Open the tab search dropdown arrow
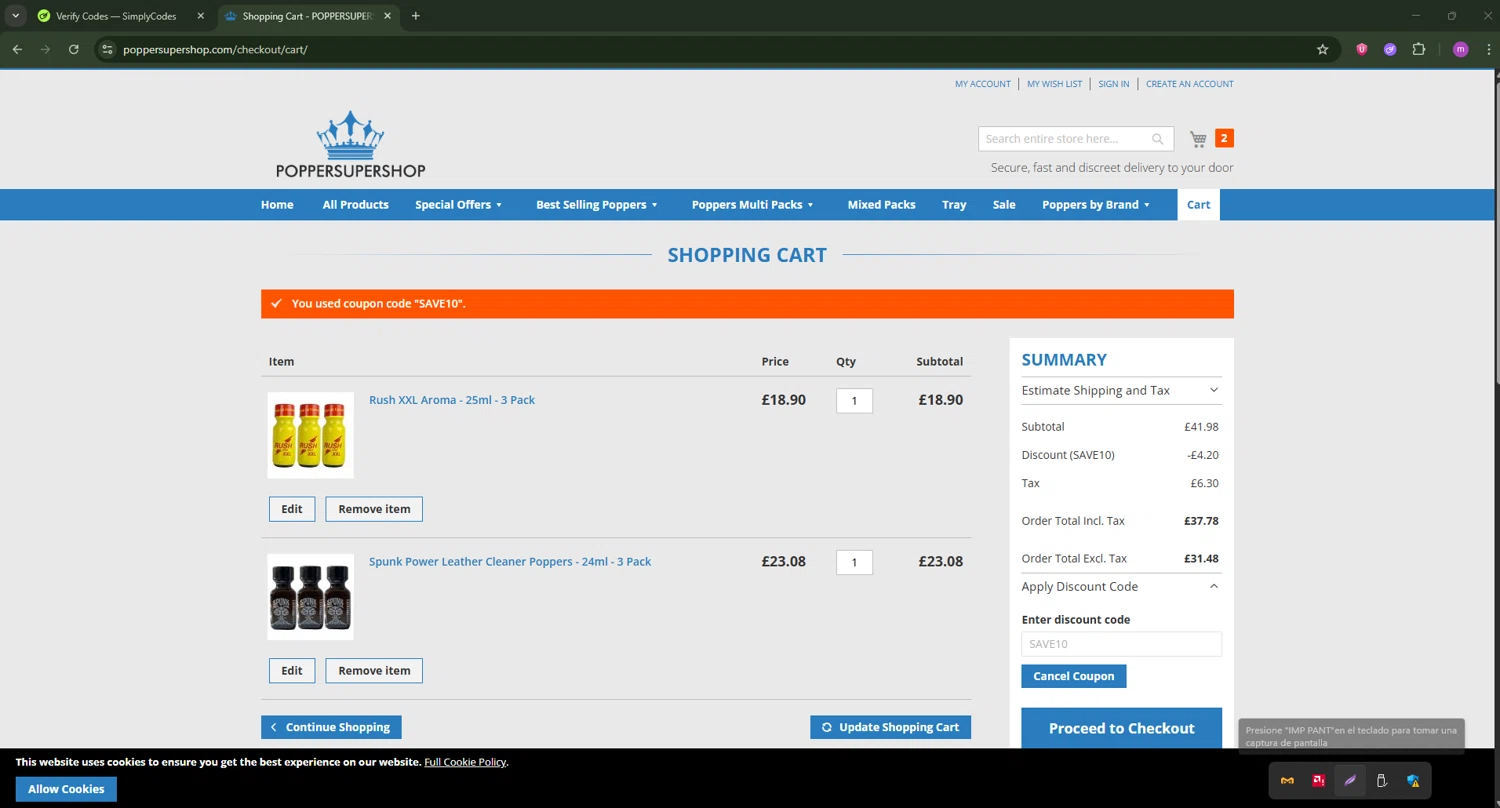1500x808 pixels. pyautogui.click(x=15, y=16)
